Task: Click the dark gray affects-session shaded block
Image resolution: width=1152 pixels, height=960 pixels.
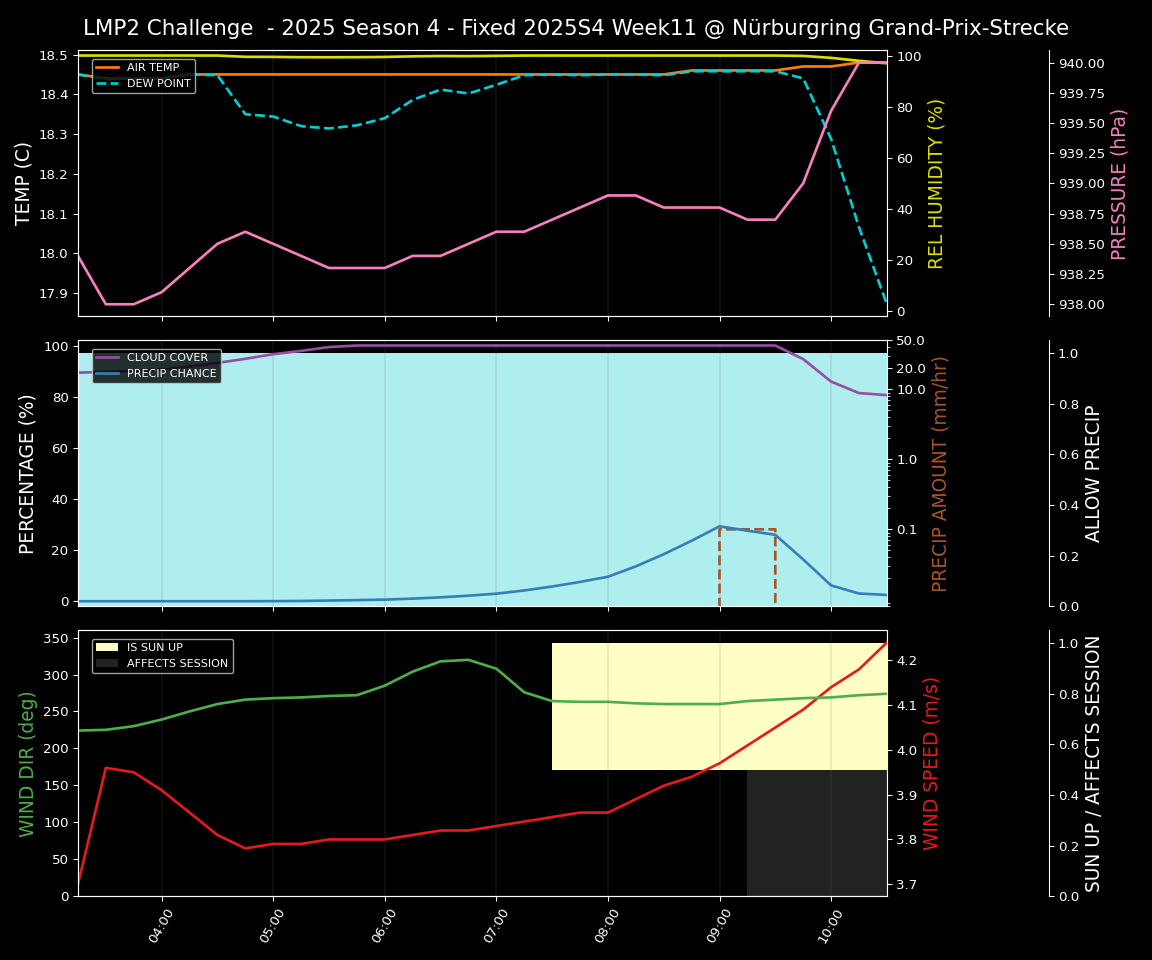Action: pos(816,833)
